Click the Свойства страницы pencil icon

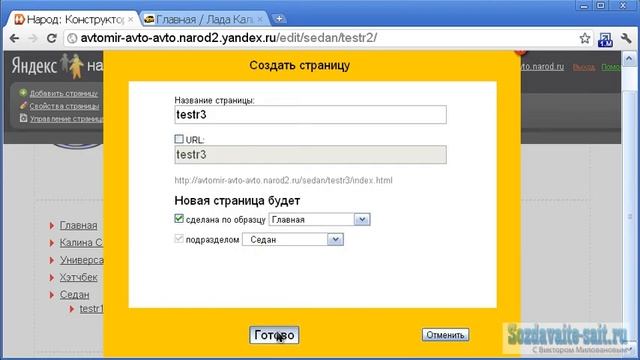(x=23, y=106)
